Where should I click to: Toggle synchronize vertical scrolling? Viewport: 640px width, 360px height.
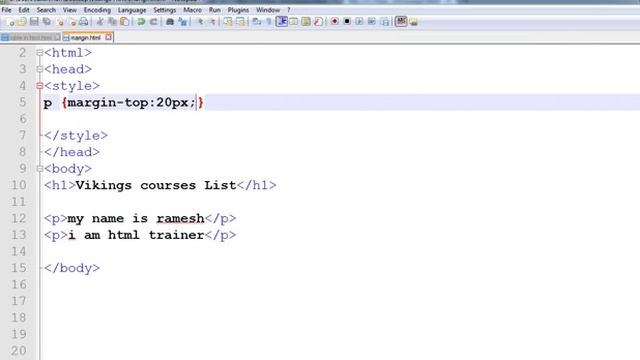tap(228, 22)
